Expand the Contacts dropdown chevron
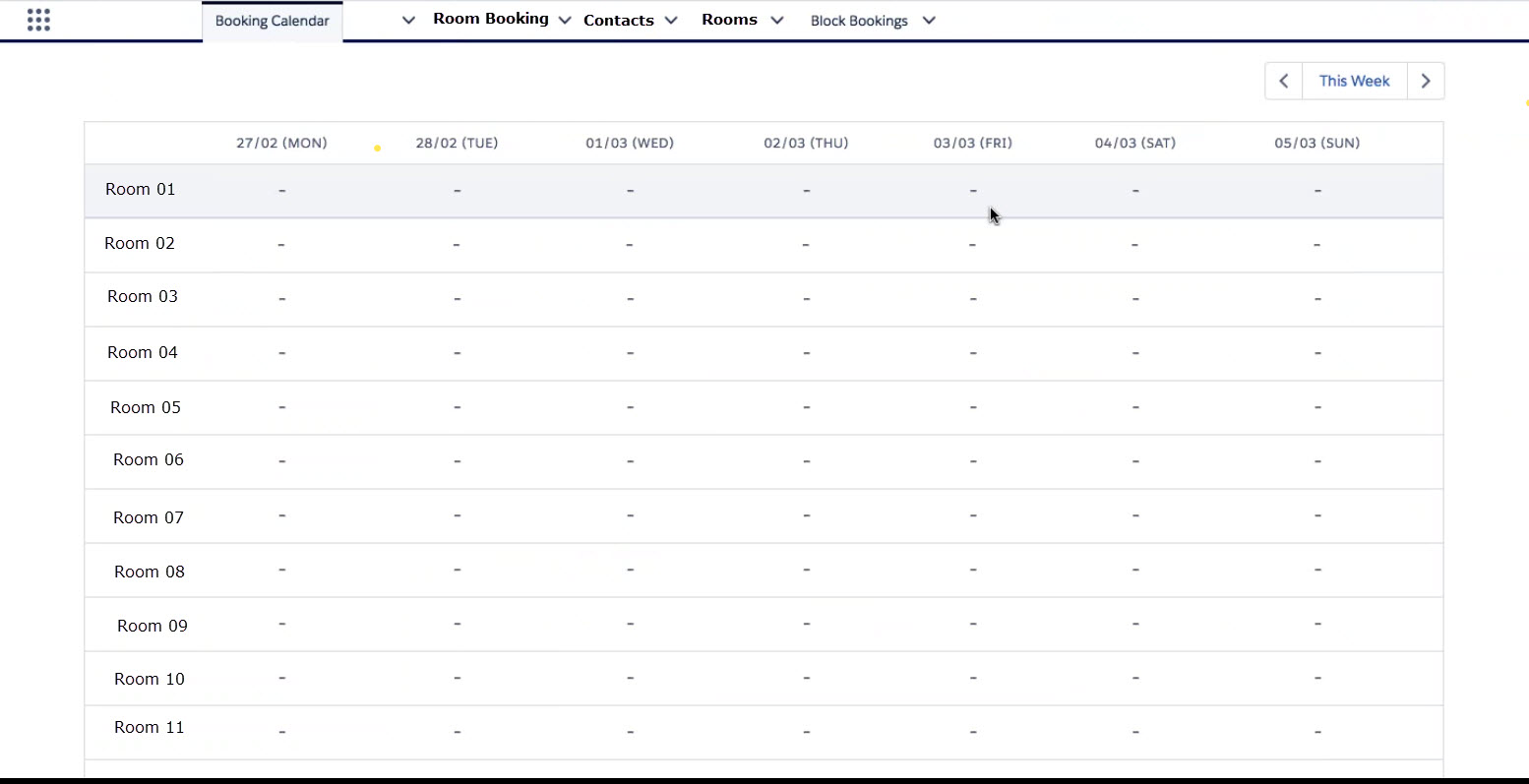1529x784 pixels. [x=671, y=21]
